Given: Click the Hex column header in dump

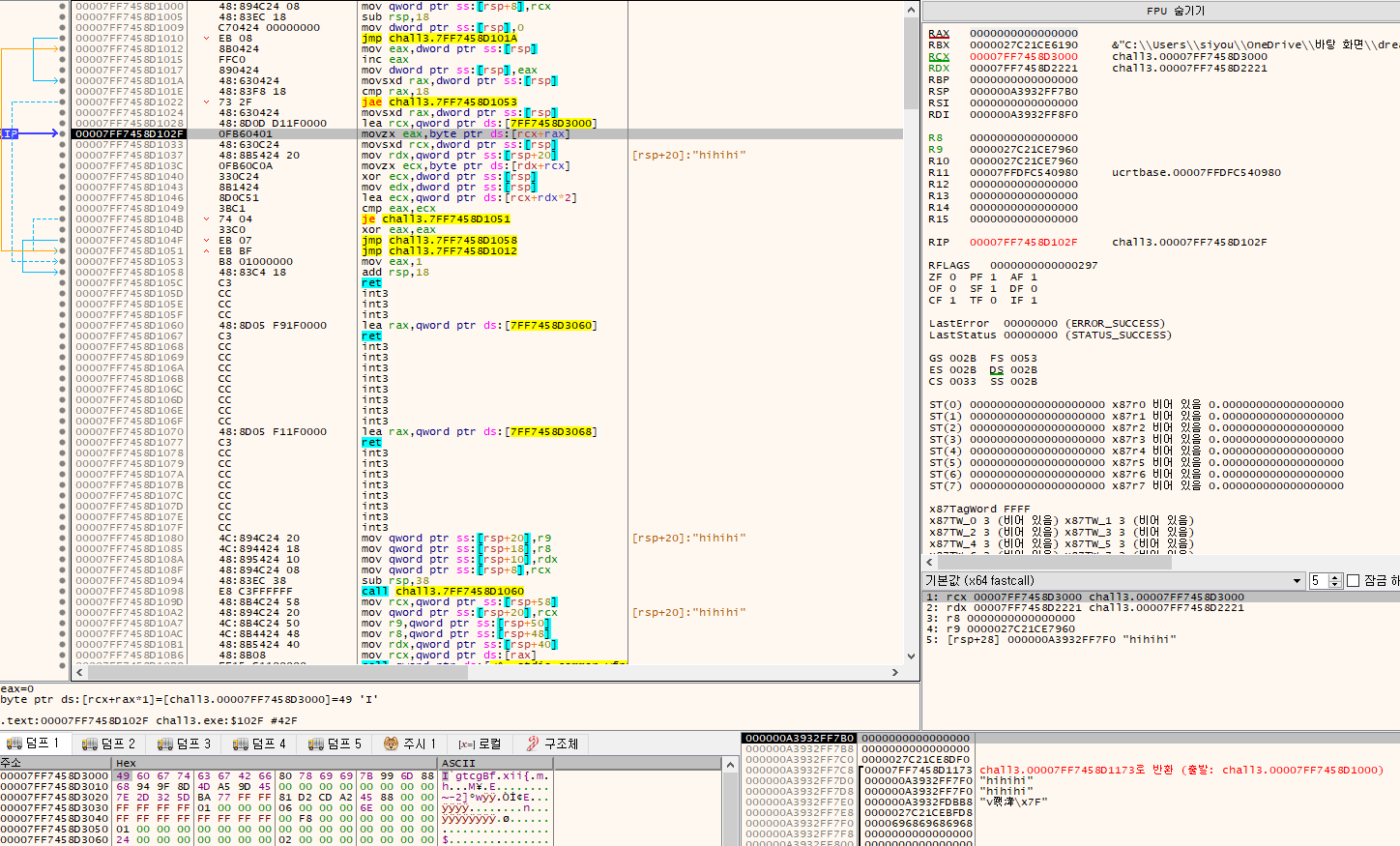Looking at the screenshot, I should coord(276,763).
